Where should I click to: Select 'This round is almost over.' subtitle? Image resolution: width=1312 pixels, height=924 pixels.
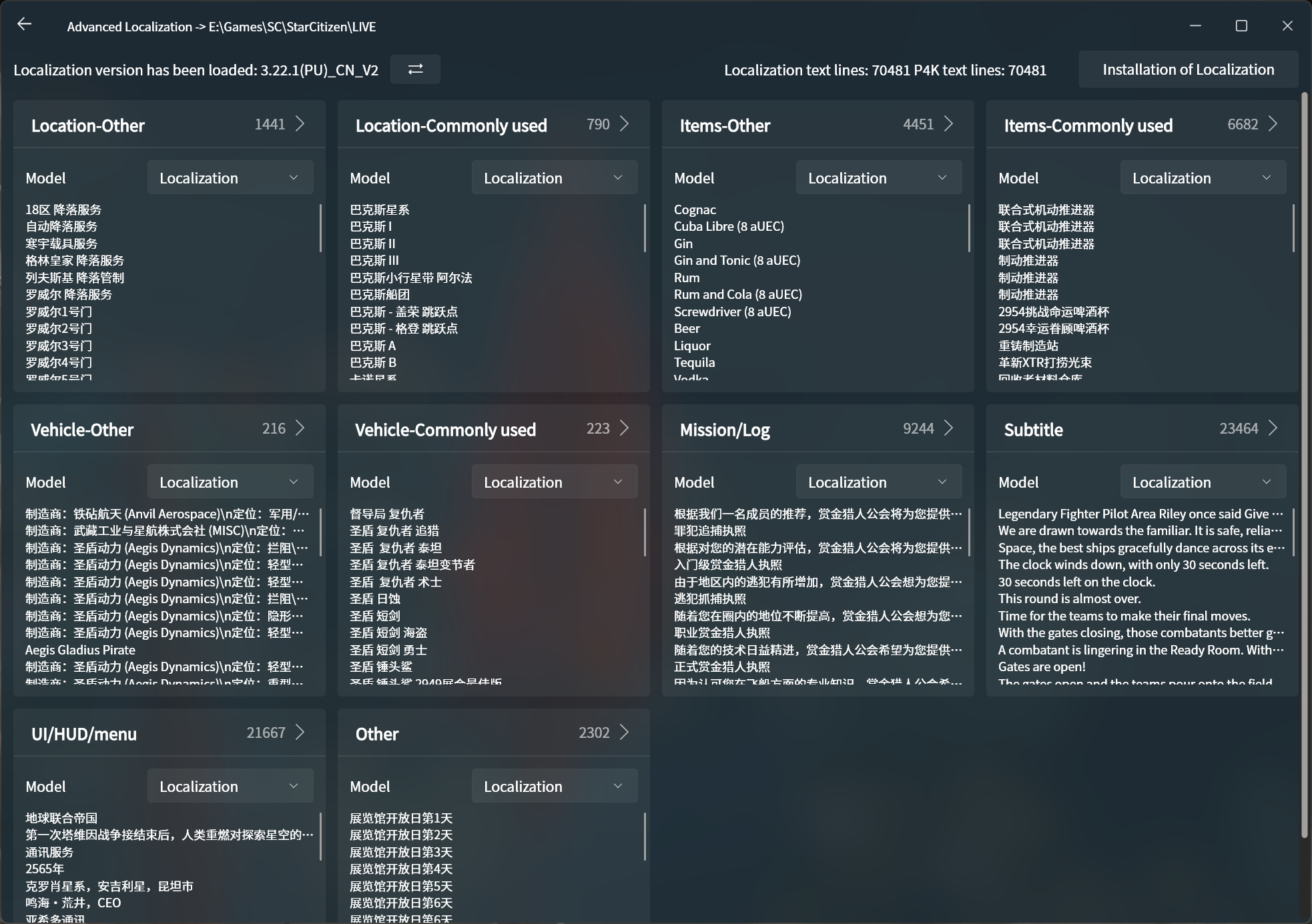pyautogui.click(x=1070, y=598)
